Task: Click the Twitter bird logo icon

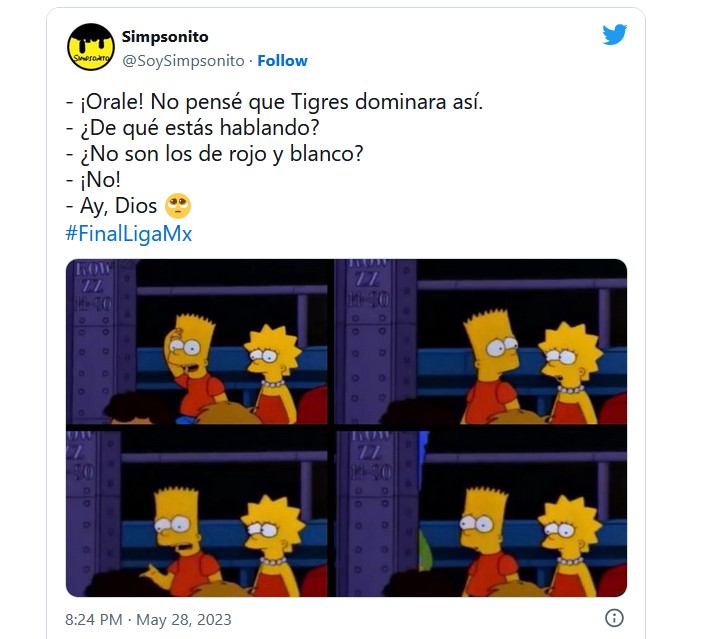Action: click(614, 35)
